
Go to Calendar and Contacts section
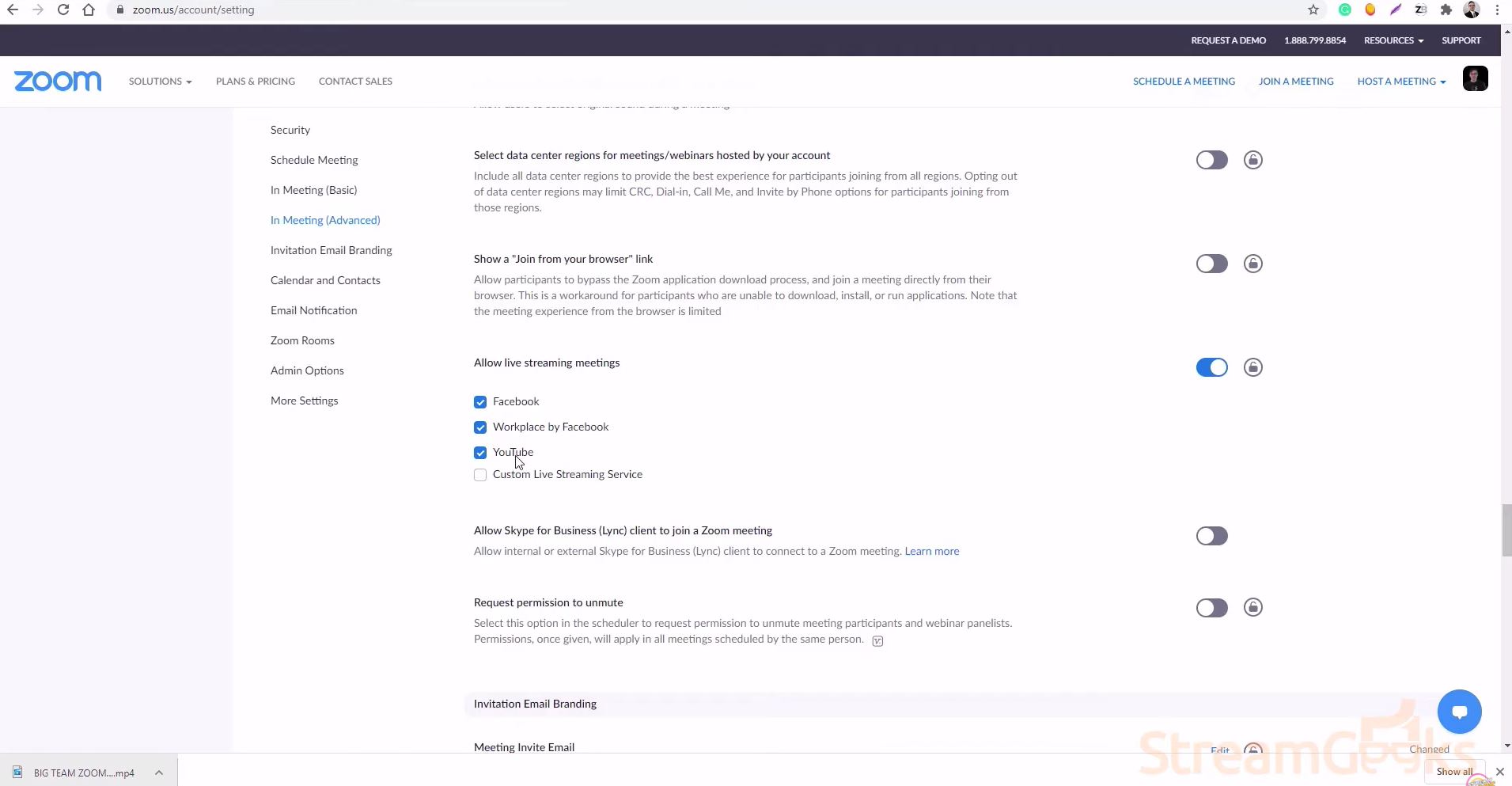coord(325,280)
